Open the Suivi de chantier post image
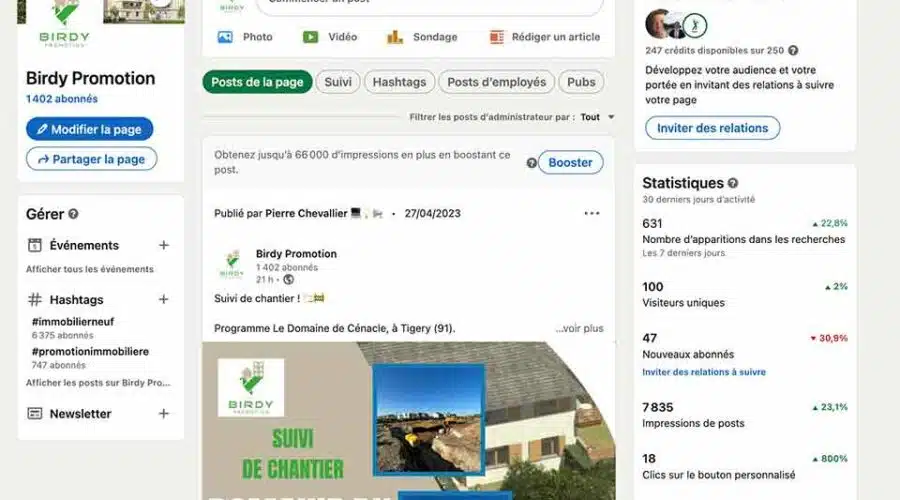 click(x=408, y=421)
